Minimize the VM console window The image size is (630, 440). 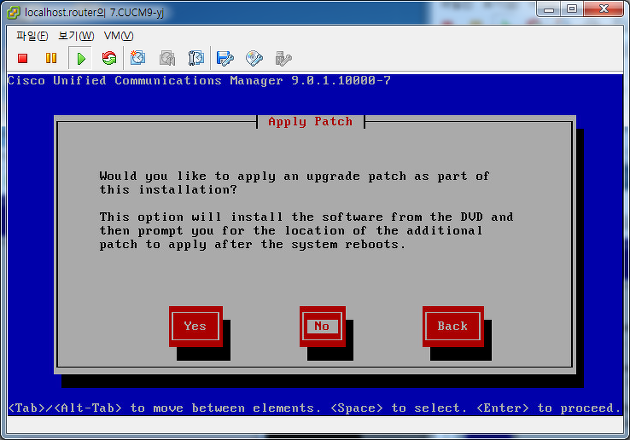[x=548, y=9]
